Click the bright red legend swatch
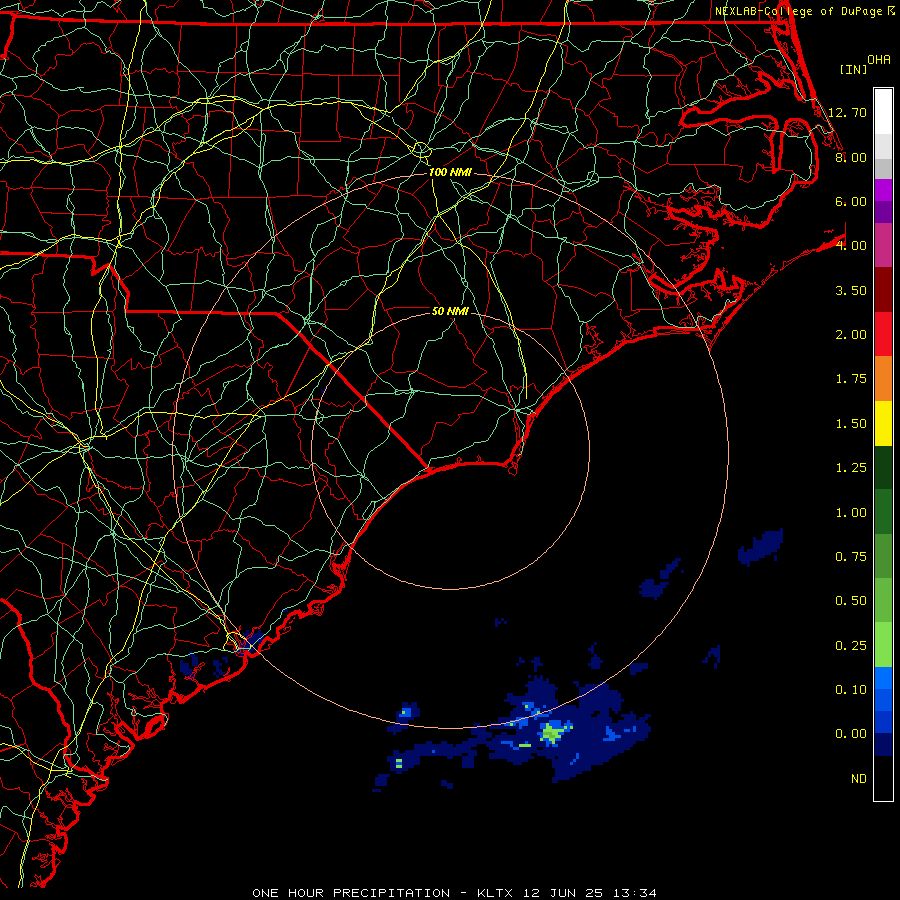The image size is (900, 900). [883, 334]
